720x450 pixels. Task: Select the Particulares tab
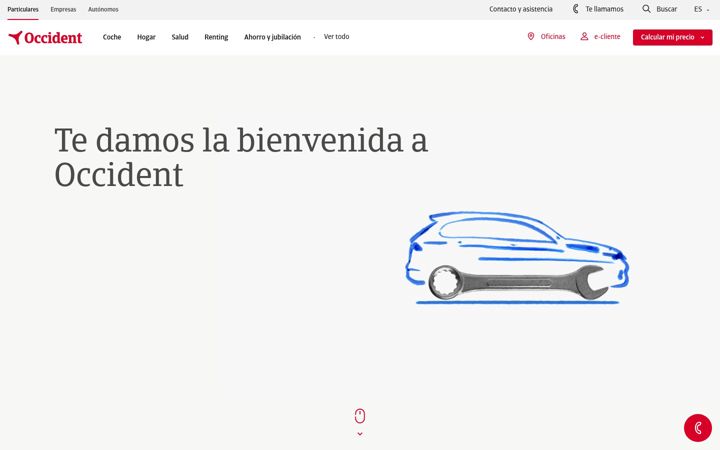coord(23,9)
